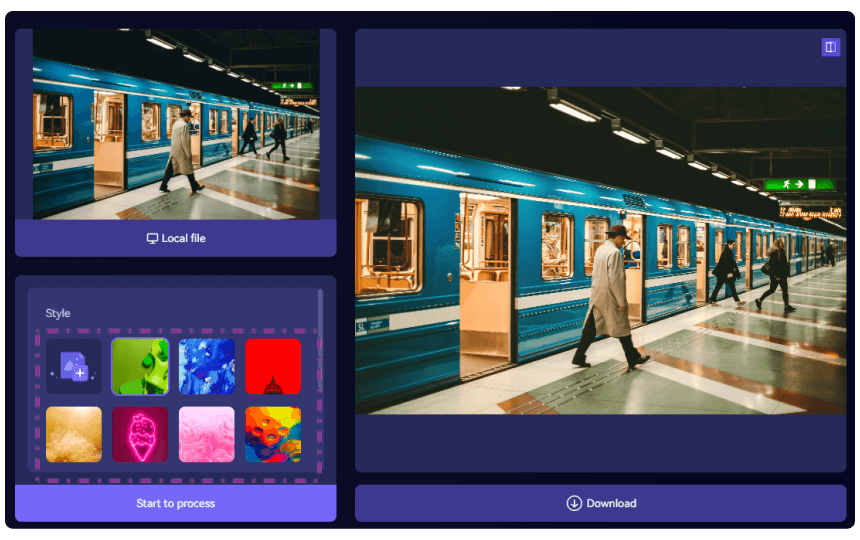Click the download arrow circle icon

click(574, 503)
